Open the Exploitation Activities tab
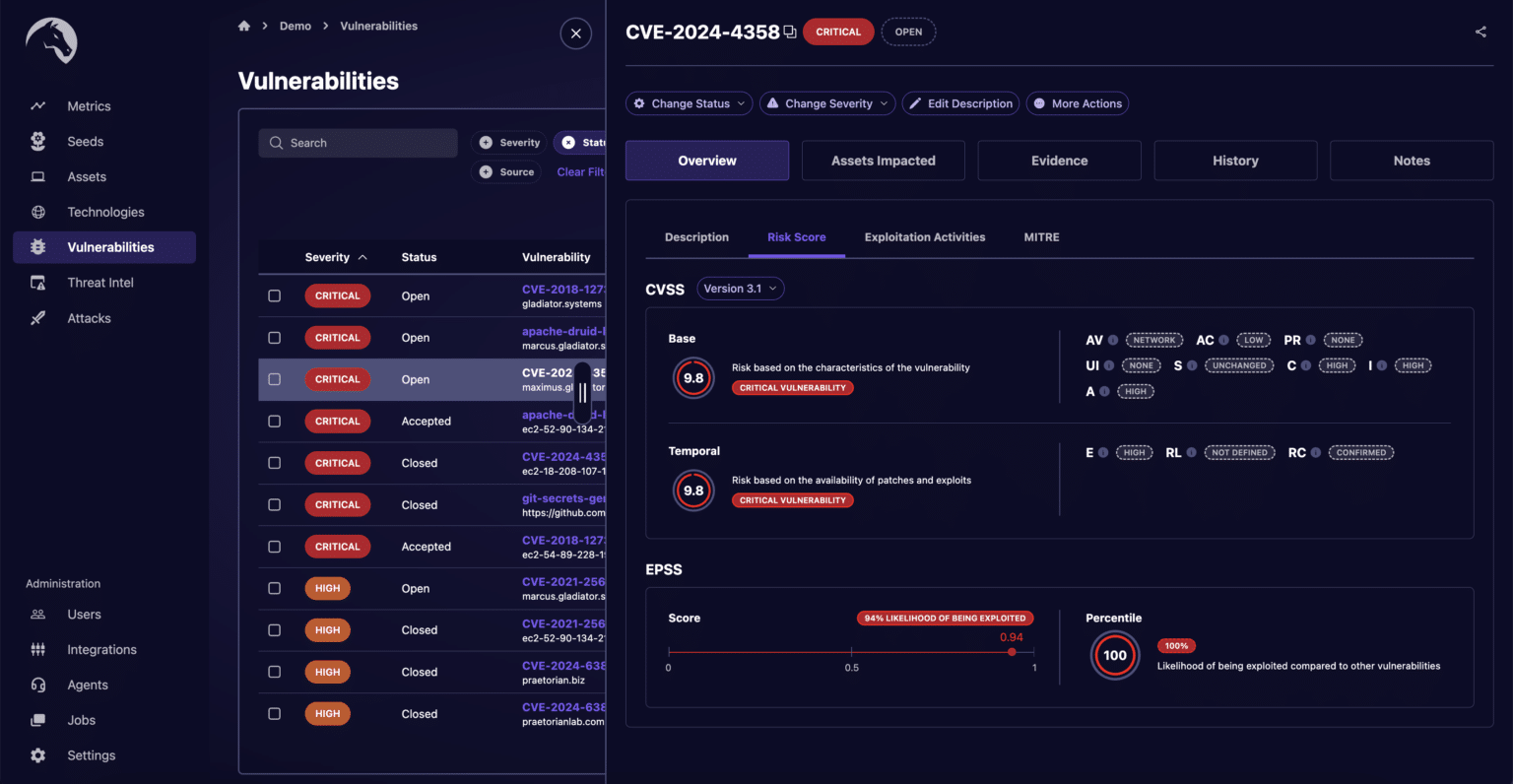This screenshot has height=784, width=1513. [924, 237]
